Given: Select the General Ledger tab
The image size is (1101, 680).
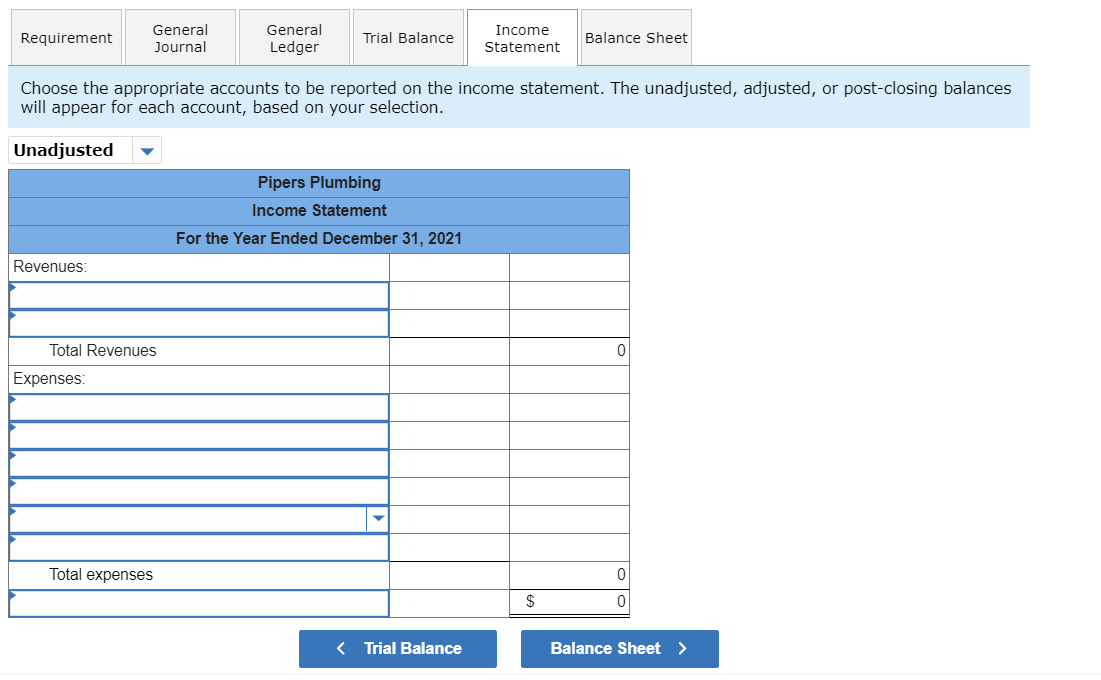Looking at the screenshot, I should (x=294, y=37).
